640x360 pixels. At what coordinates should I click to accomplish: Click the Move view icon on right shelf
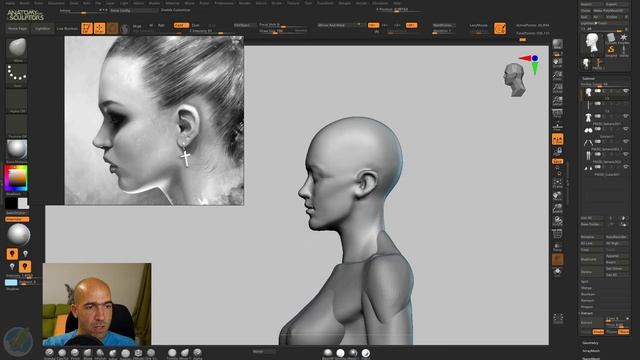coord(558,196)
